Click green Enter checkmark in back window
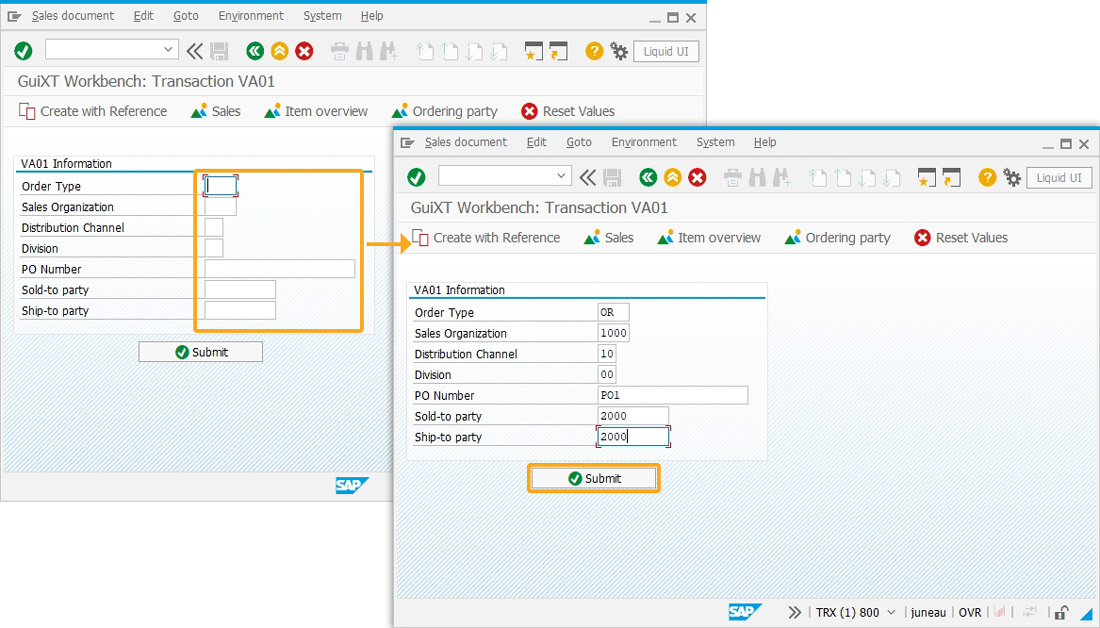Screen dimensions: 1100x628 [23, 51]
